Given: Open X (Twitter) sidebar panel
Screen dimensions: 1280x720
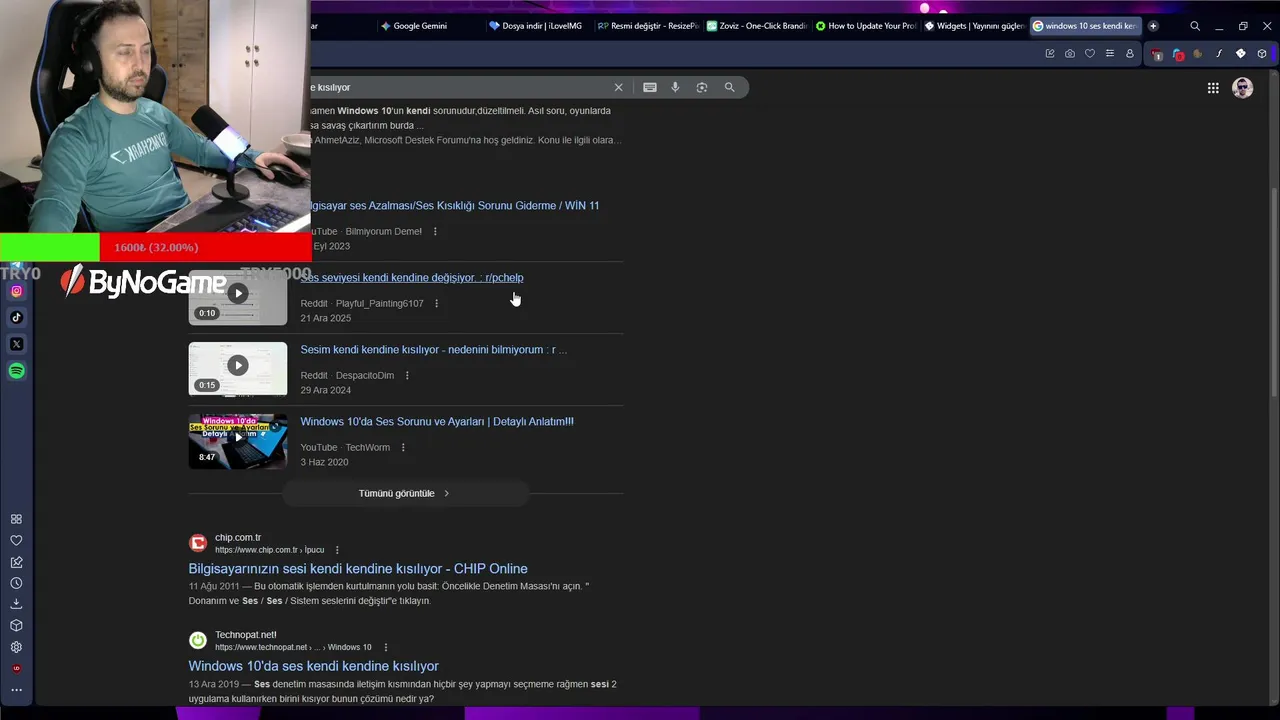Looking at the screenshot, I should 16,344.
